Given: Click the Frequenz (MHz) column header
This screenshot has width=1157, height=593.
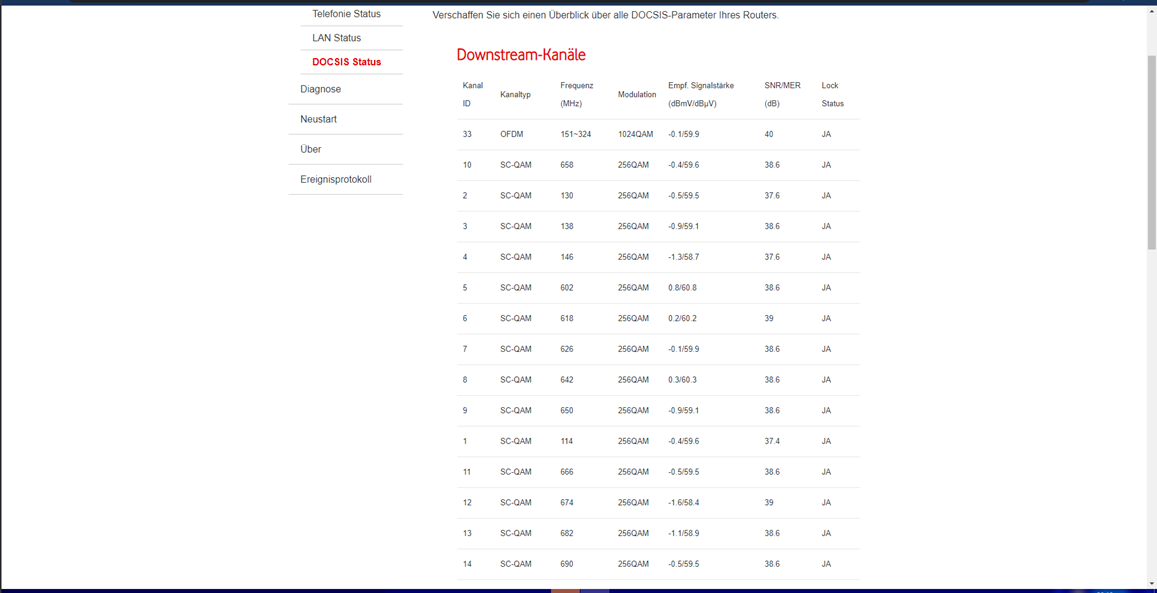Looking at the screenshot, I should (577, 94).
